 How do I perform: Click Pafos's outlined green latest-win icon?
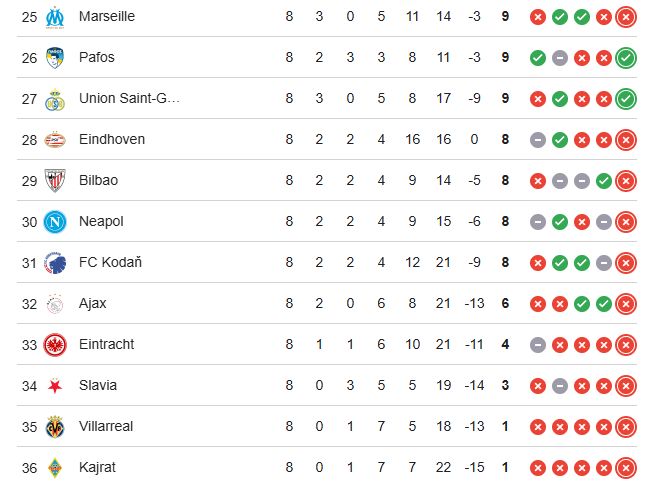tap(626, 58)
